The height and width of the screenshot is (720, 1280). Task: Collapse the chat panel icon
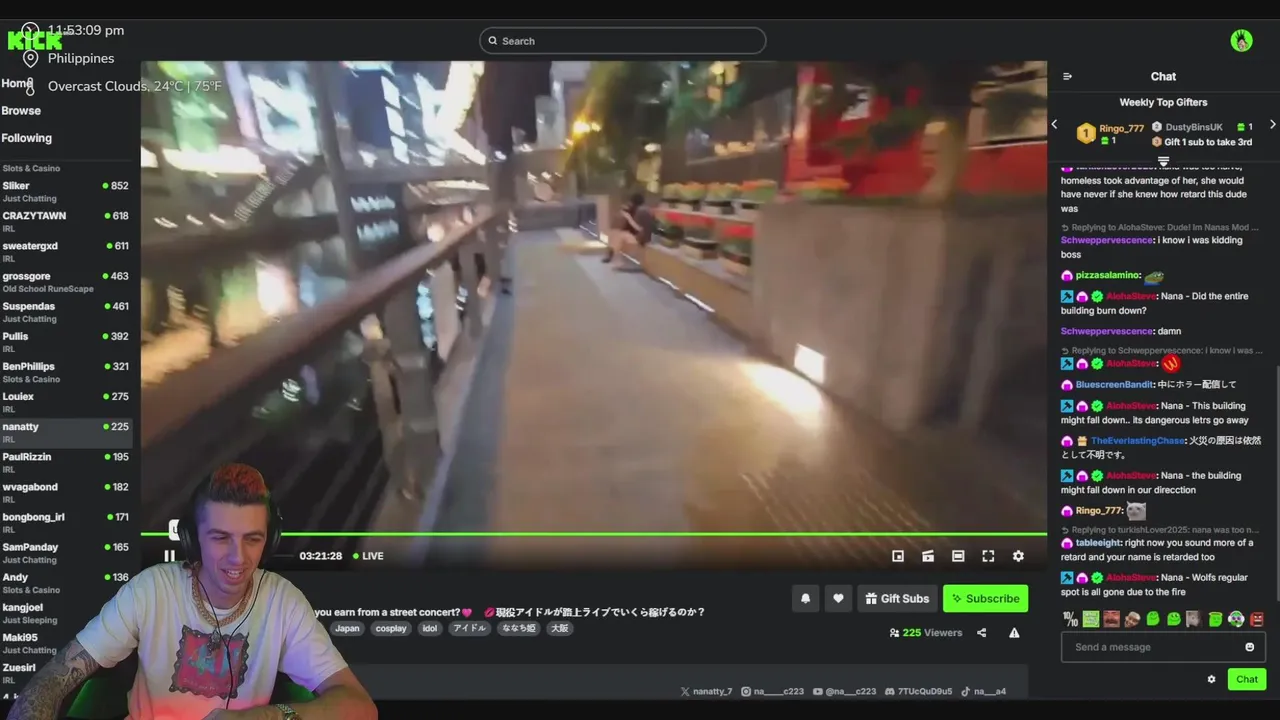point(1067,76)
